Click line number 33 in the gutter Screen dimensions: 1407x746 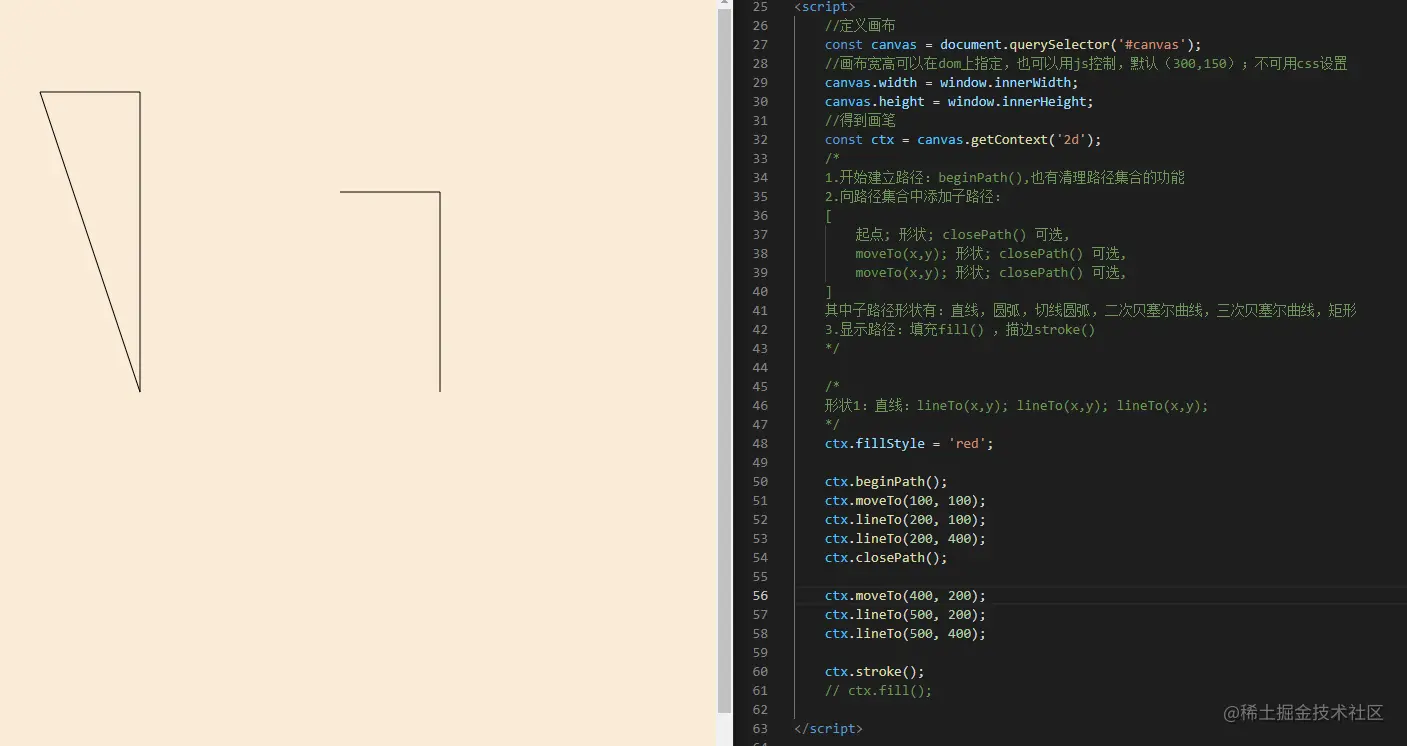[760, 159]
